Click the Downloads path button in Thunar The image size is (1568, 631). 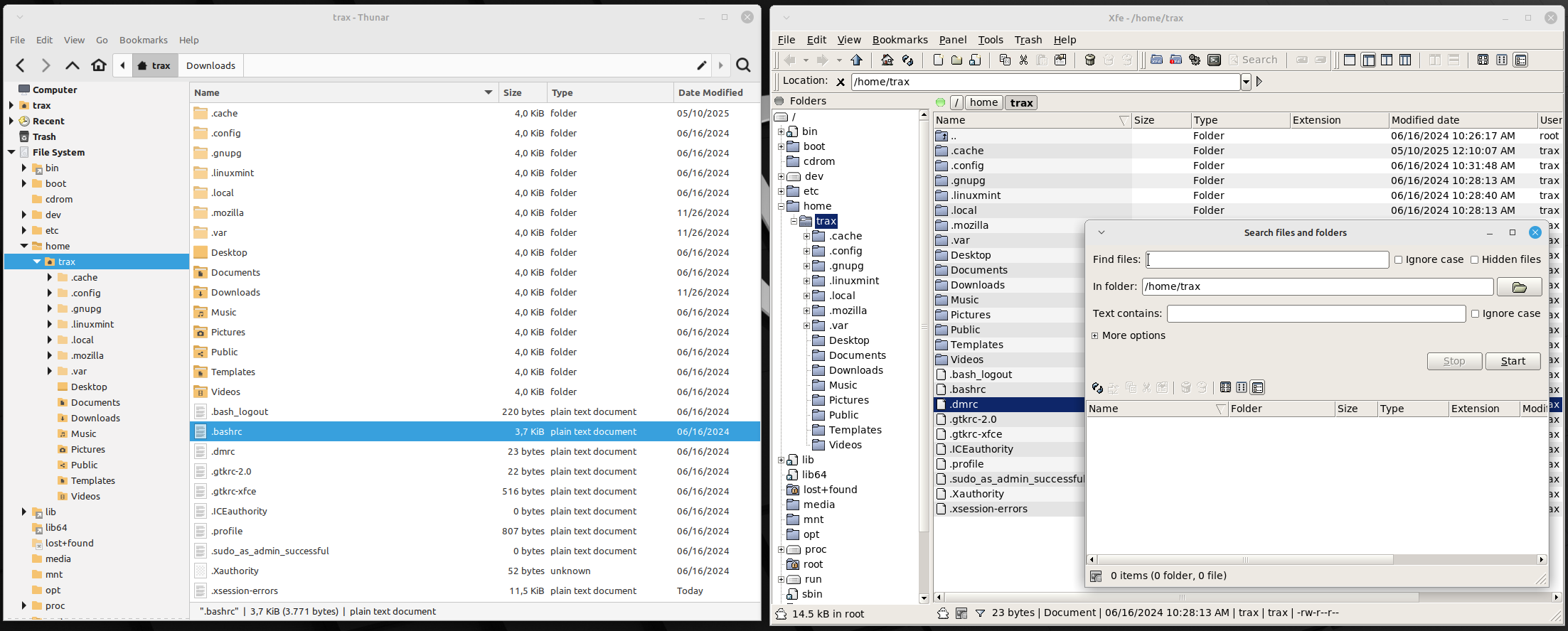[x=210, y=65]
